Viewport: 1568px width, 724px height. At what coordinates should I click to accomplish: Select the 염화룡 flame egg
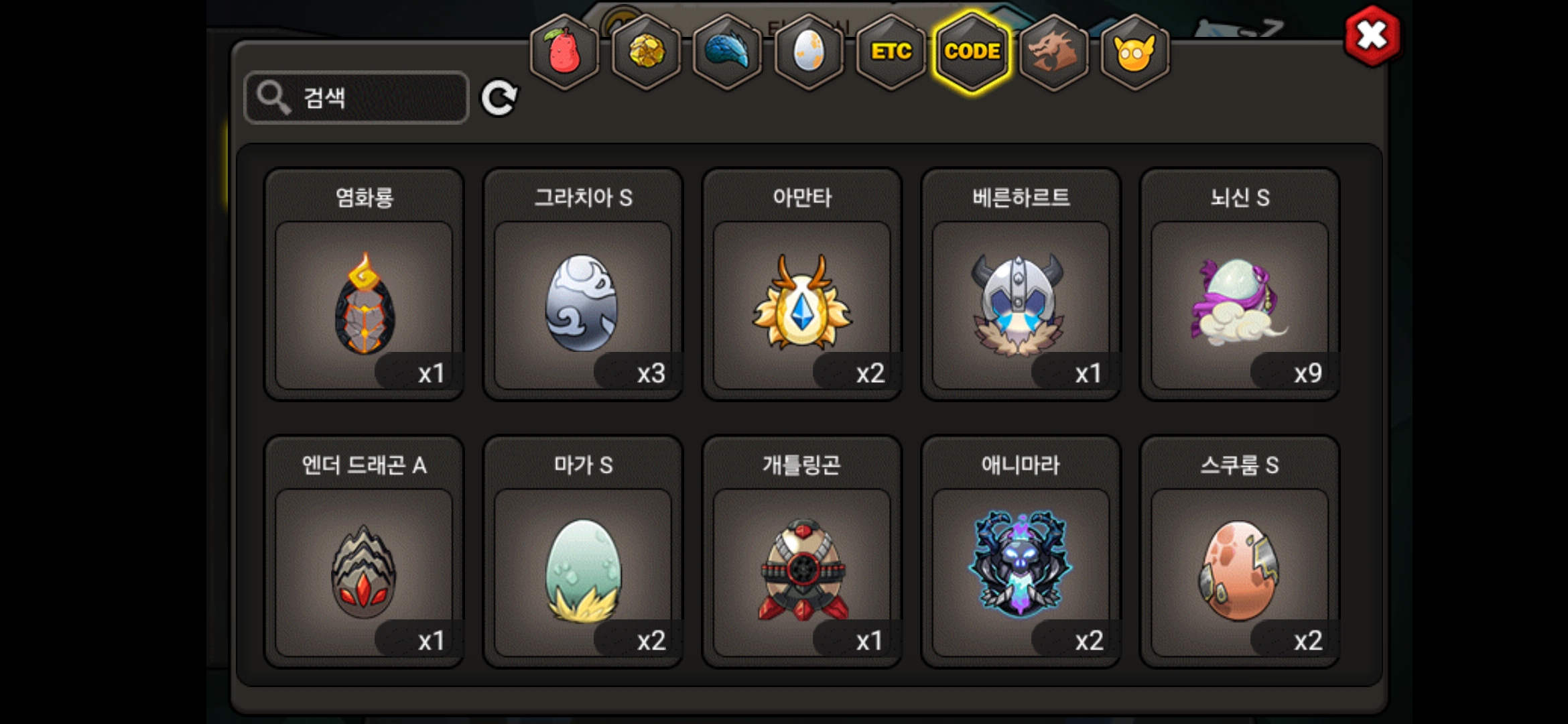(364, 284)
